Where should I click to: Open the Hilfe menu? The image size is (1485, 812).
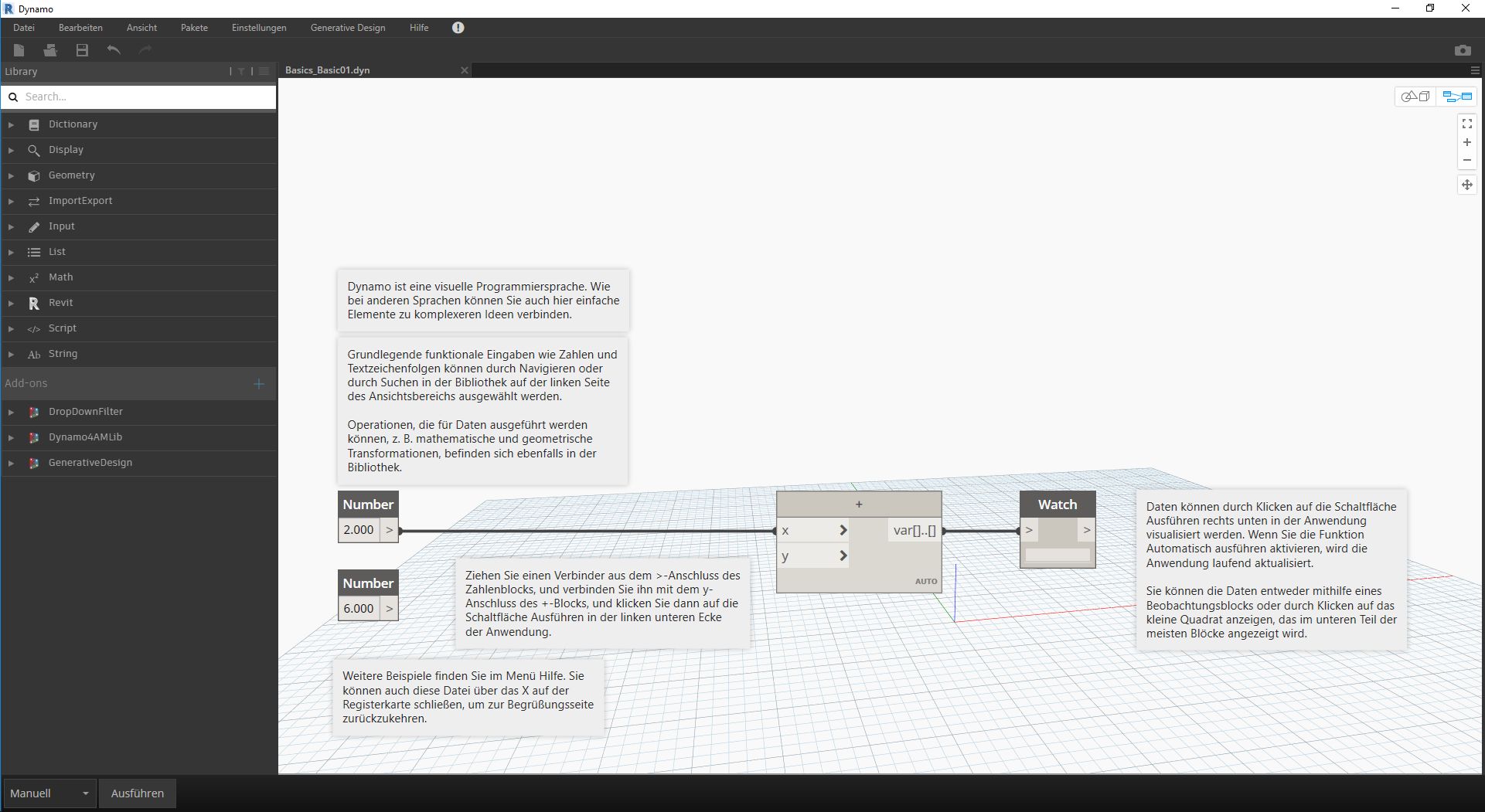coord(419,28)
